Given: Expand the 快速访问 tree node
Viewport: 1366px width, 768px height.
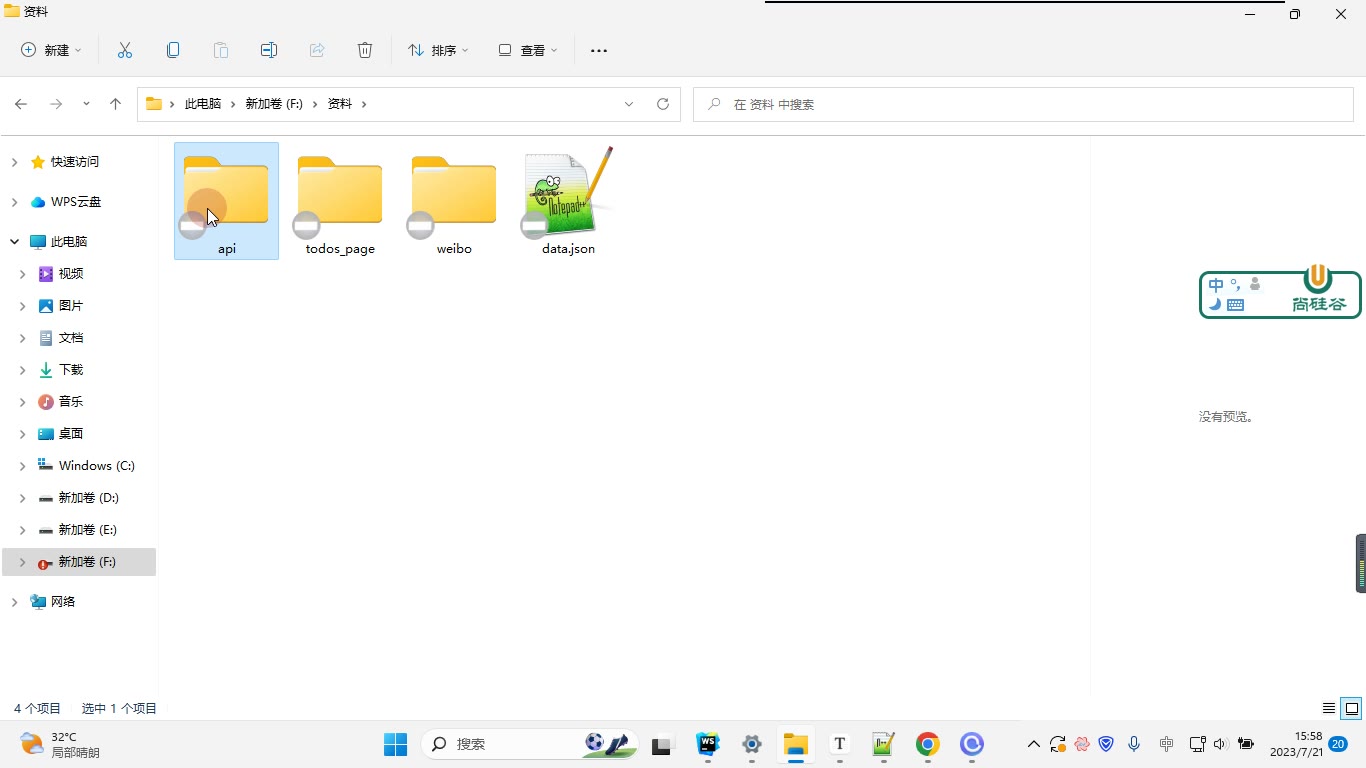Looking at the screenshot, I should point(14,161).
